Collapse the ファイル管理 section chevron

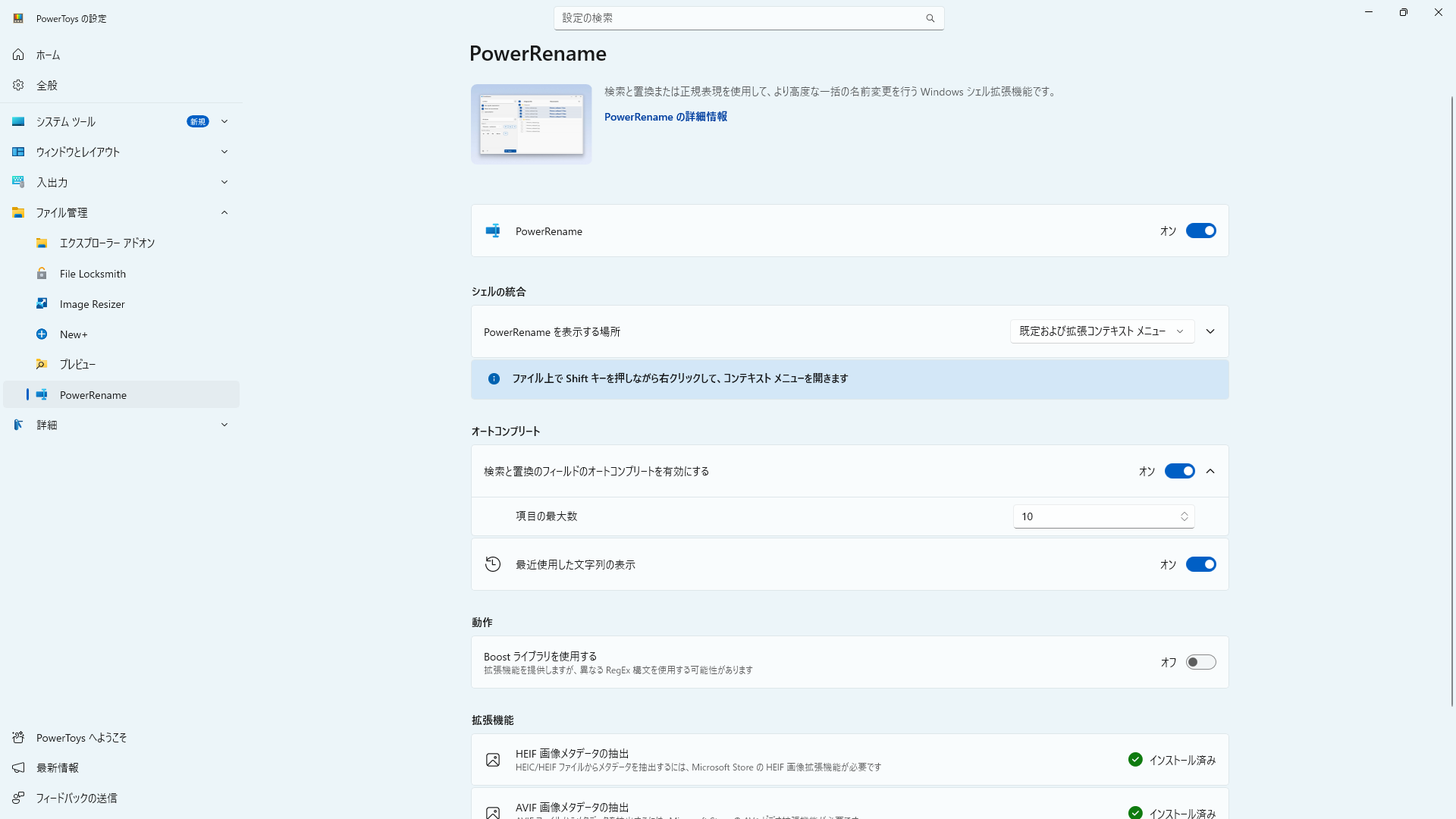click(x=224, y=212)
